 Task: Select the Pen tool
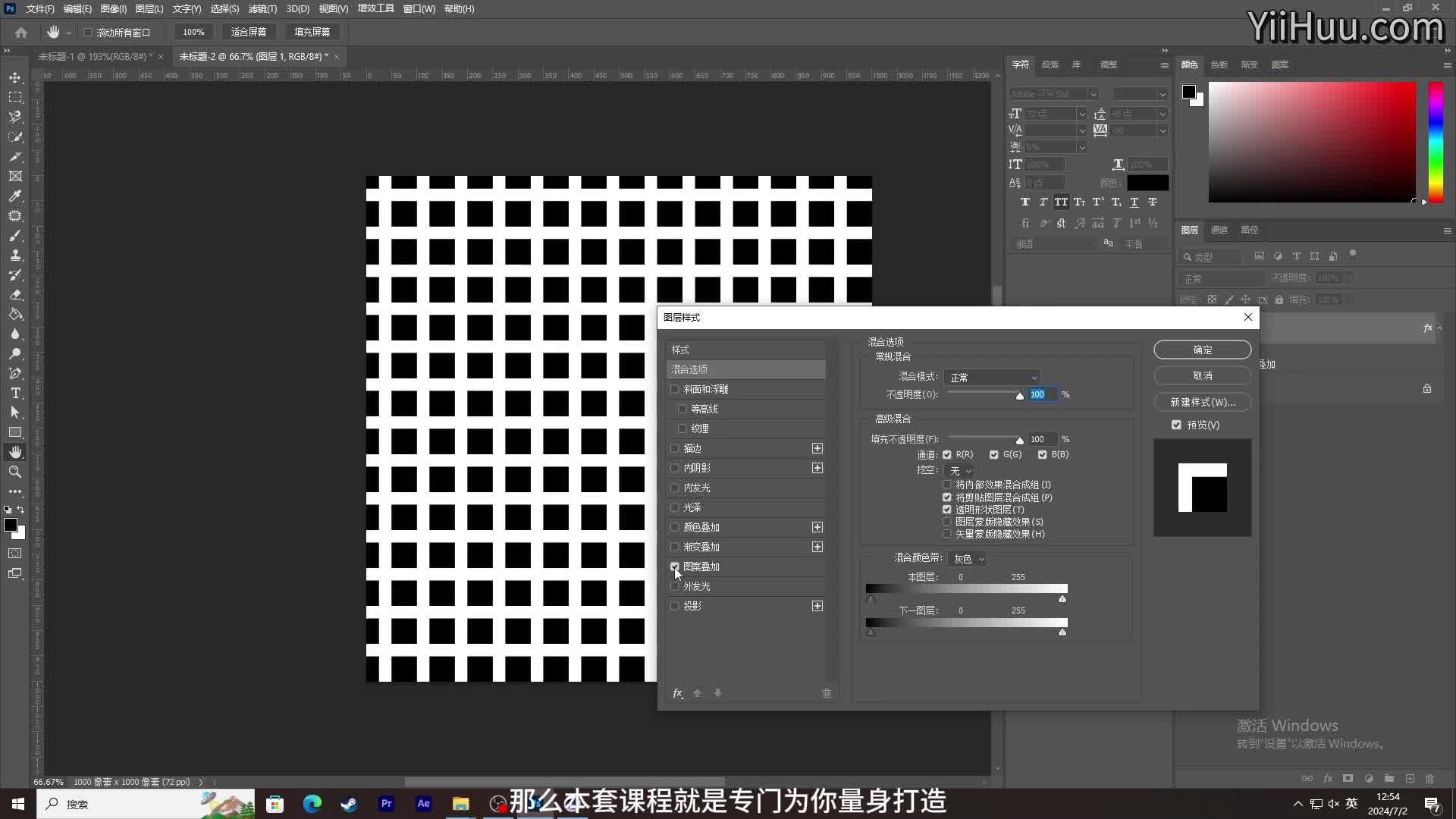(15, 373)
